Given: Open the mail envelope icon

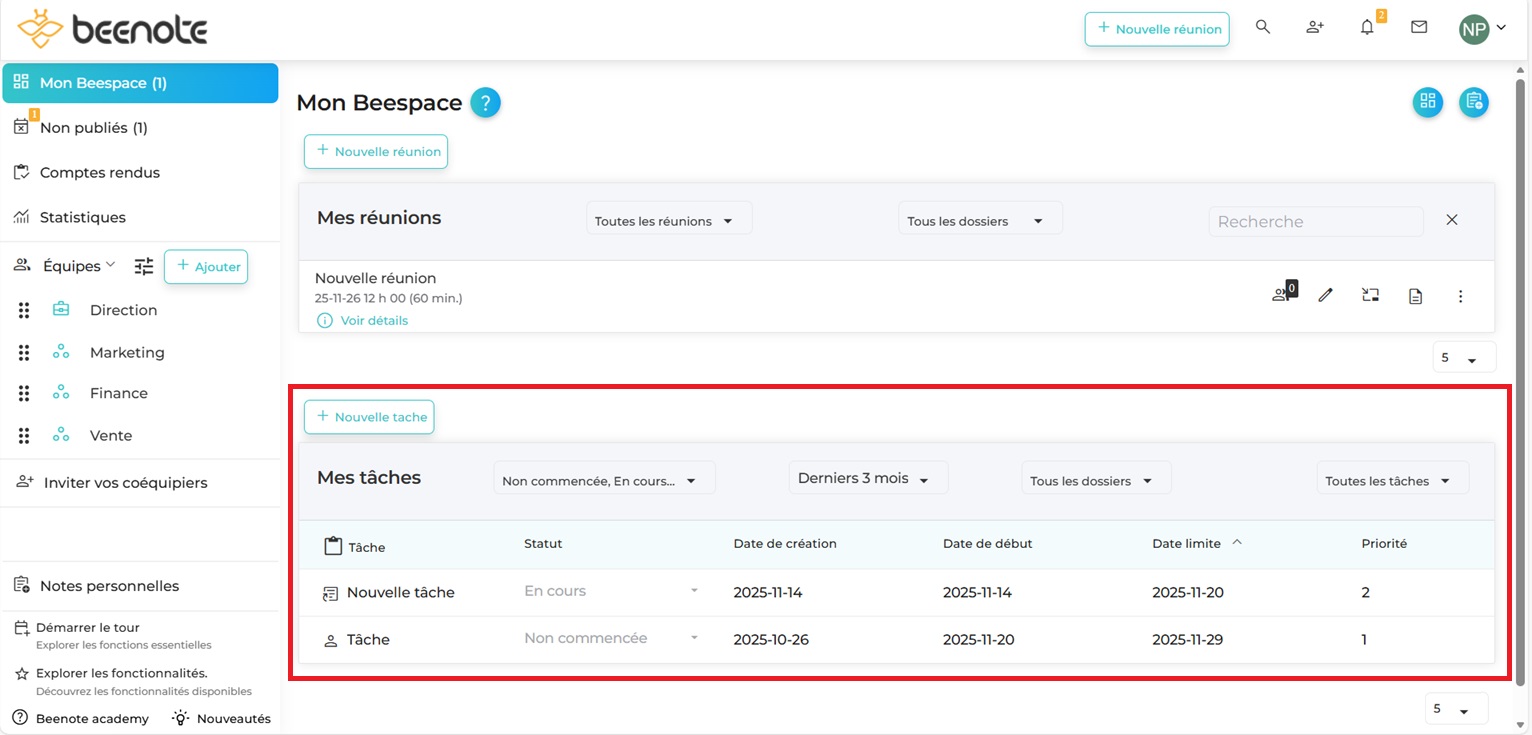Looking at the screenshot, I should point(1419,28).
